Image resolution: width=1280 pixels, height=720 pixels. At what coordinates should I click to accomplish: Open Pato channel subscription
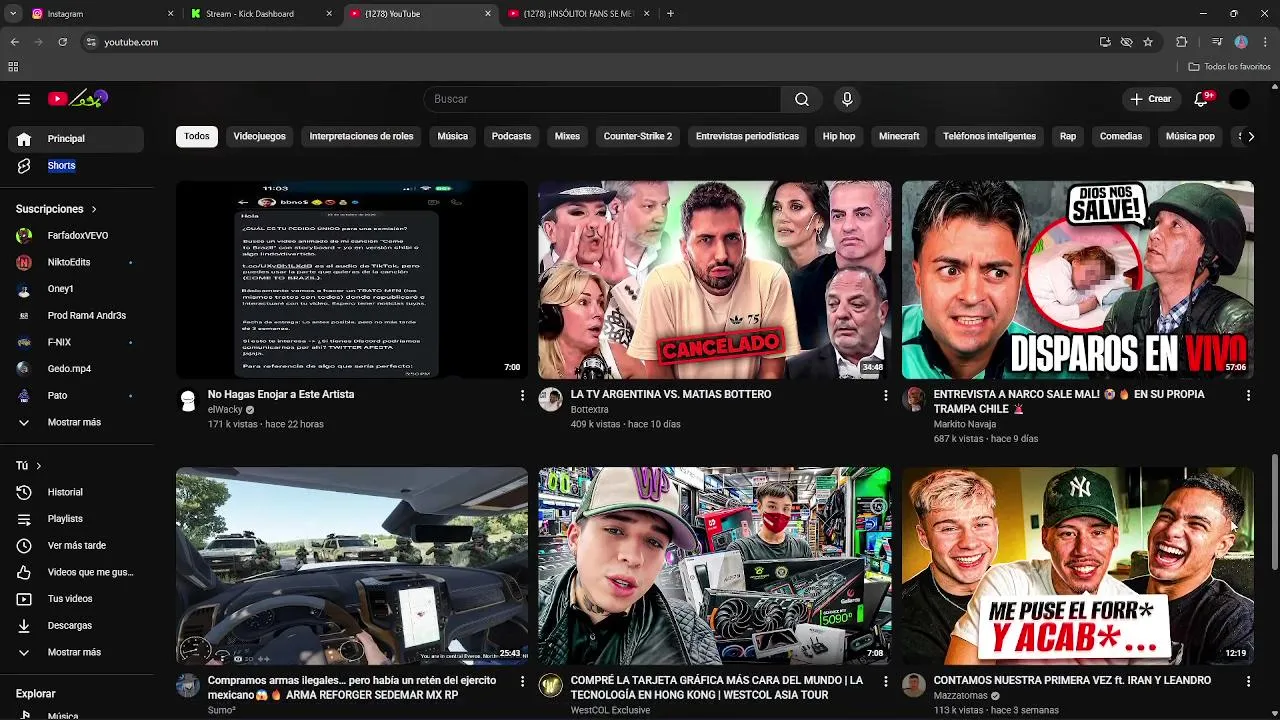tap(76, 396)
